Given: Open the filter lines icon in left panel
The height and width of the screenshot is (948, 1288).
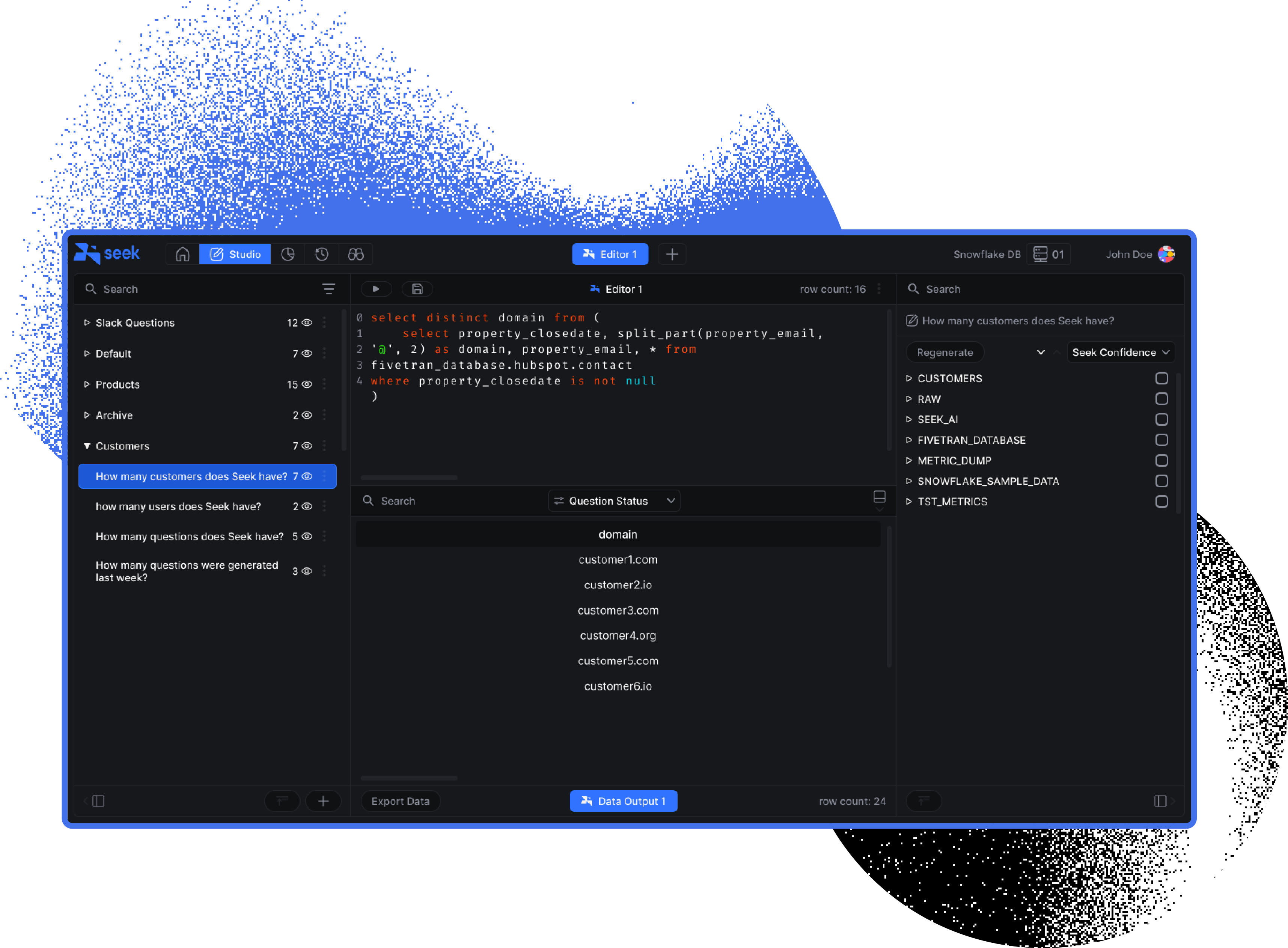Looking at the screenshot, I should point(329,289).
